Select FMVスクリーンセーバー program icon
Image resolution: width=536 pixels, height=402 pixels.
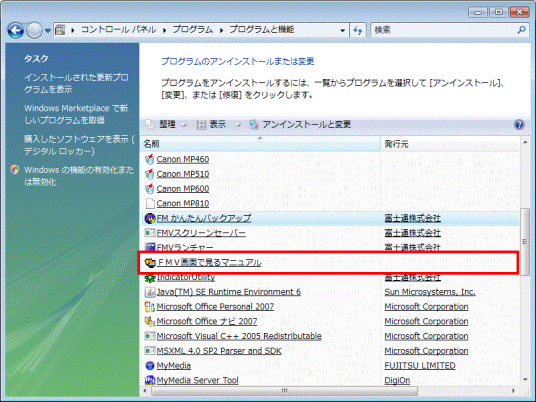pos(150,233)
